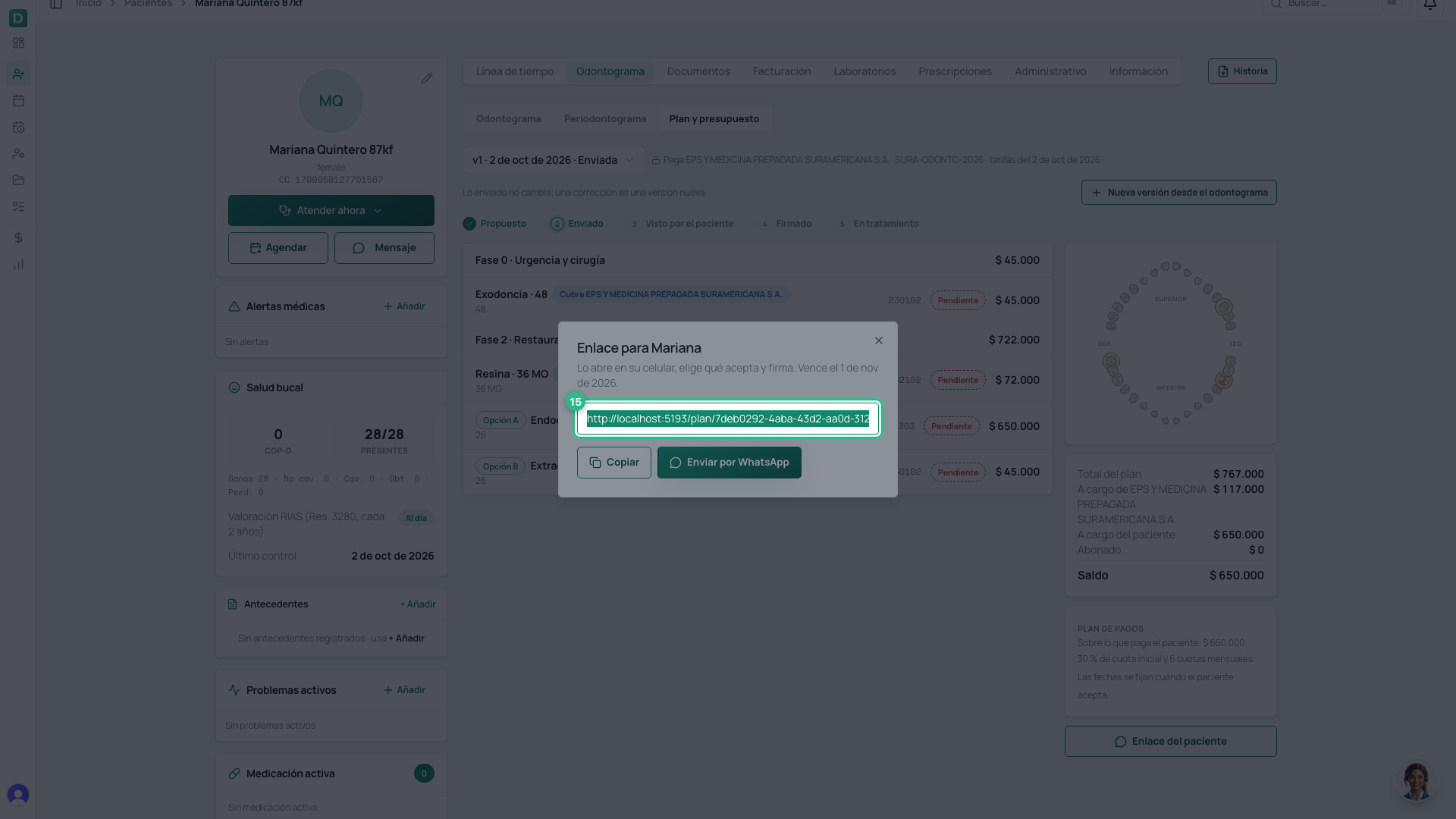1456x819 pixels.
Task: Switch to the Línea de tiempo tab
Action: (x=515, y=71)
